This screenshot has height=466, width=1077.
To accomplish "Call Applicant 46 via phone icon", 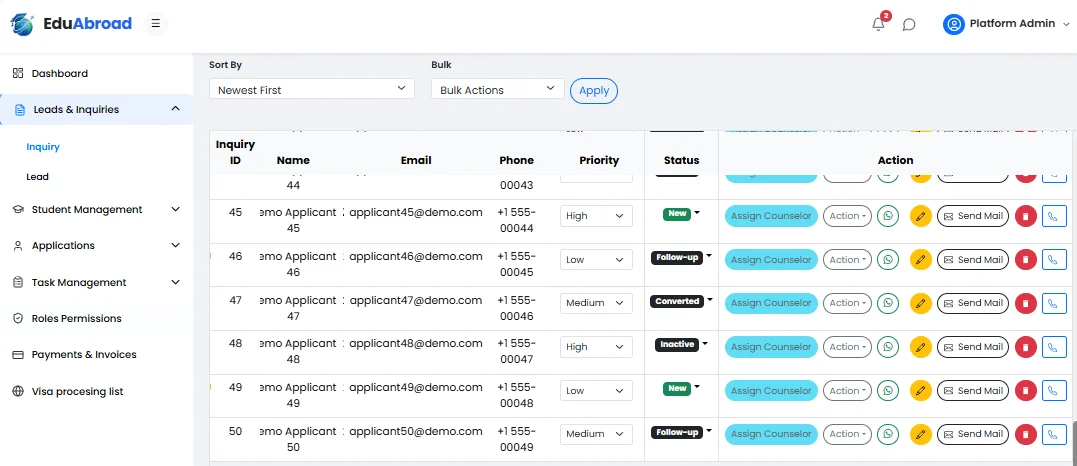I will pyautogui.click(x=1054, y=260).
